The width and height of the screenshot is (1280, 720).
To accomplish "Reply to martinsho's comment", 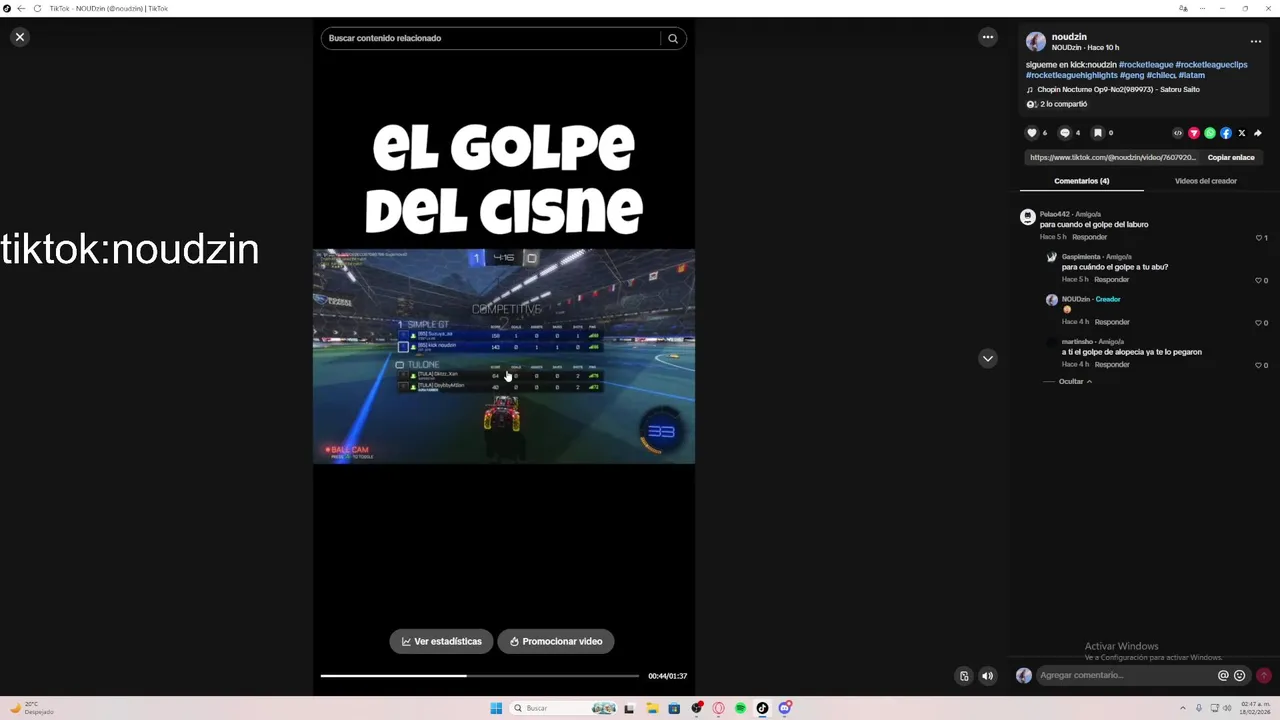I will [x=1112, y=365].
